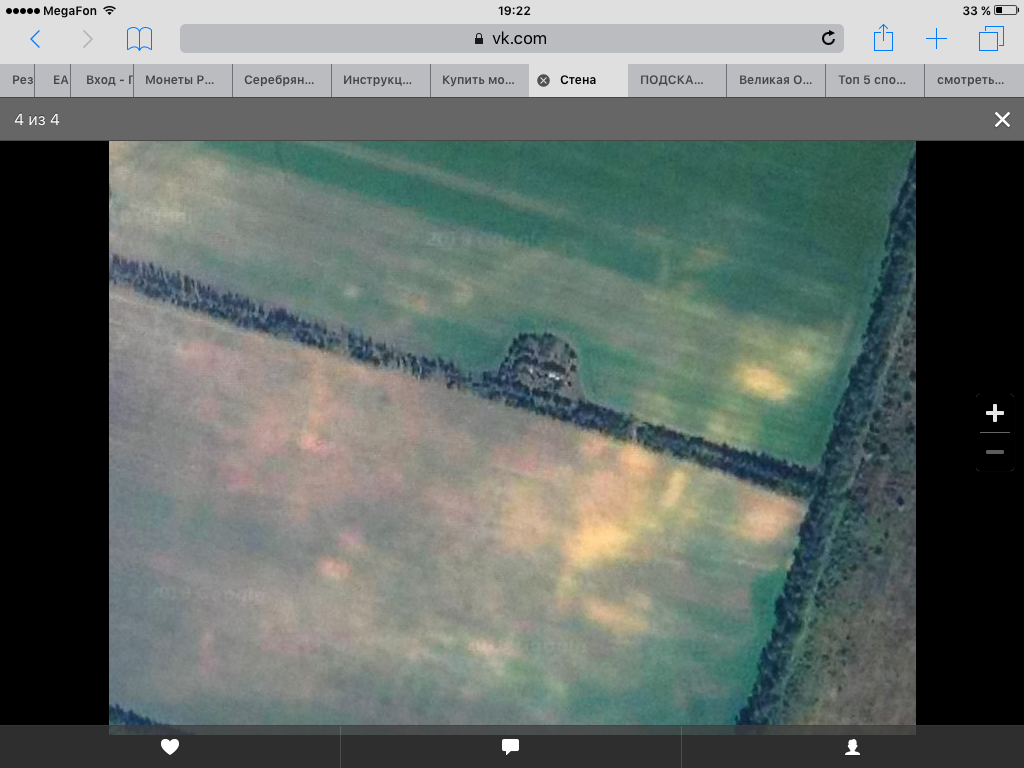Zoom in with the plus button
Screen dimensions: 1024x768
994,413
